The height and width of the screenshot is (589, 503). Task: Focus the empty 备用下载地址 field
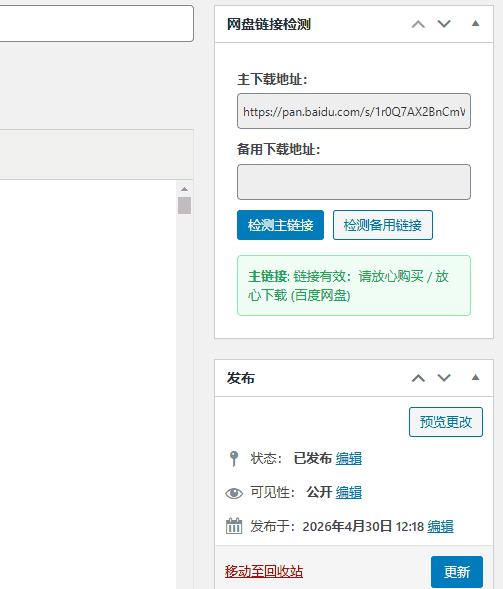[x=353, y=182]
